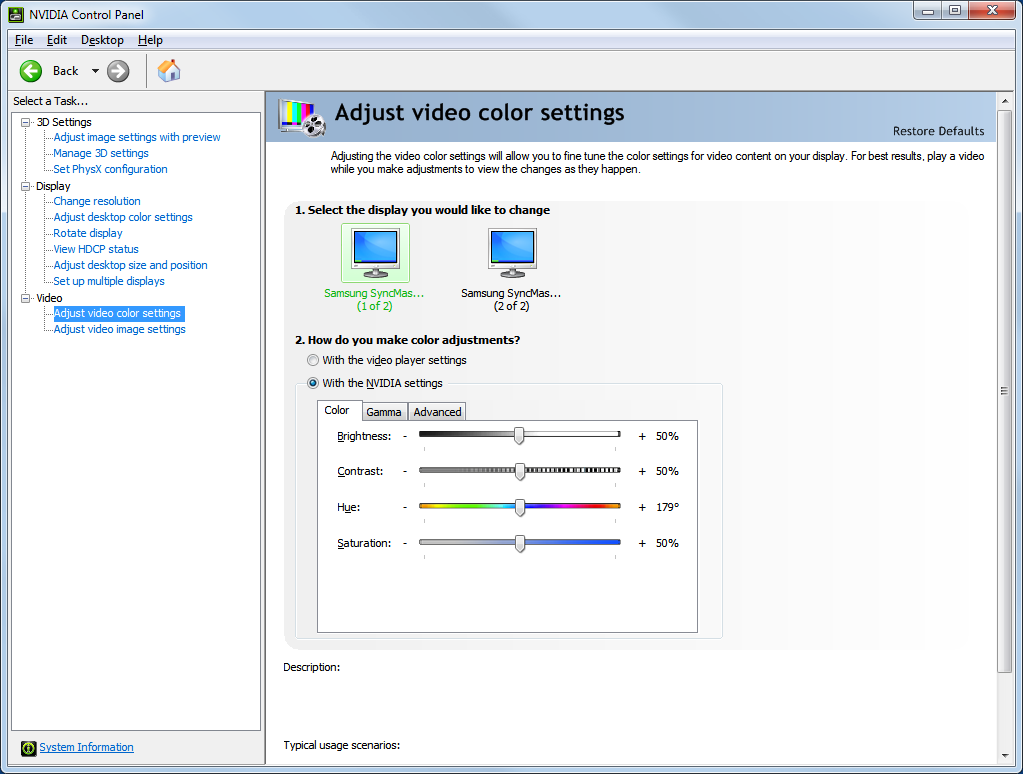
Task: Switch to the Color tab
Action: pyautogui.click(x=337, y=410)
